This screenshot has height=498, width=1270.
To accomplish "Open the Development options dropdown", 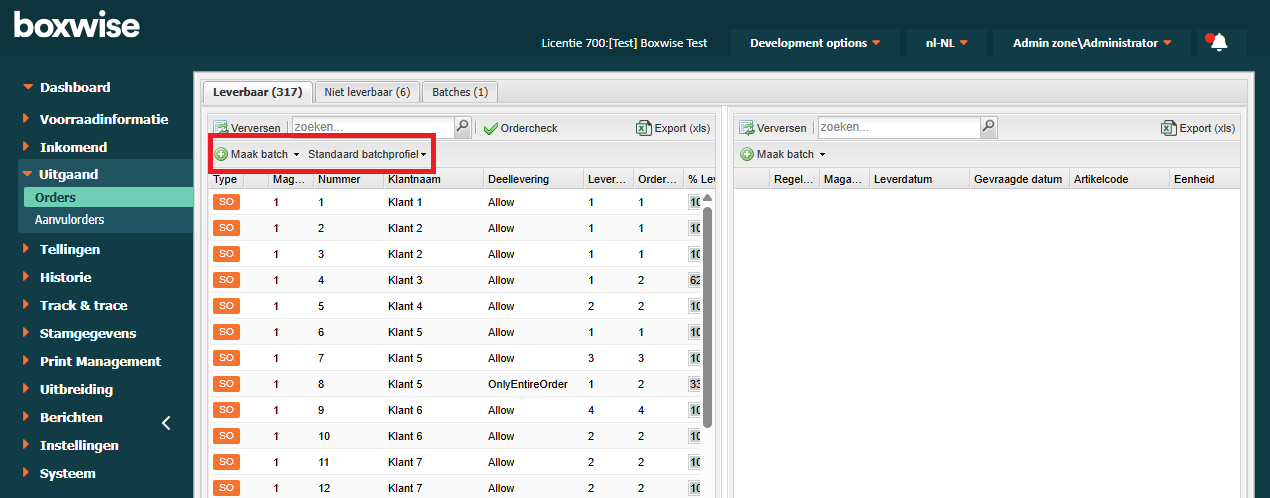I will (x=815, y=43).
